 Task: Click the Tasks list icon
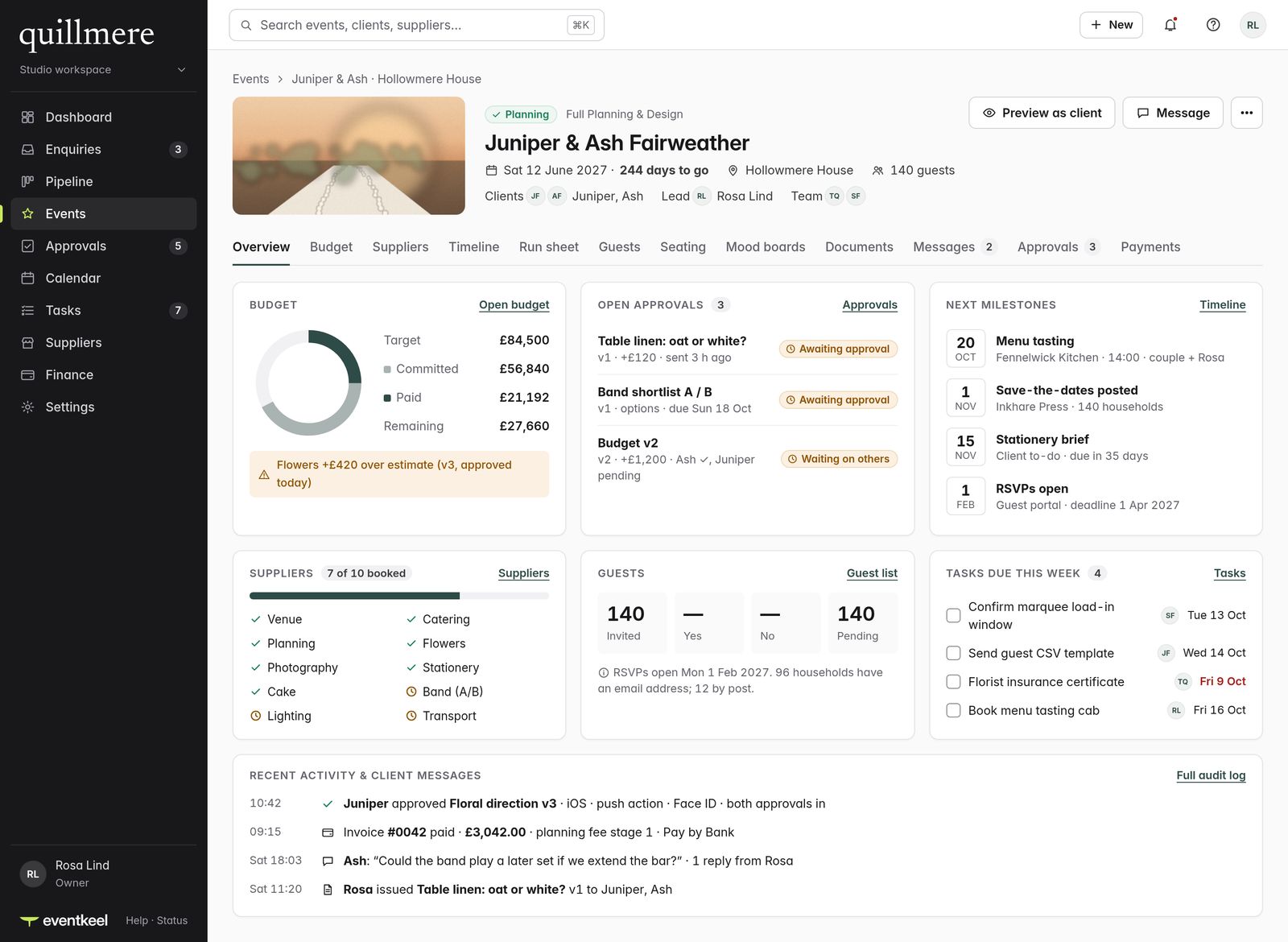click(x=27, y=310)
